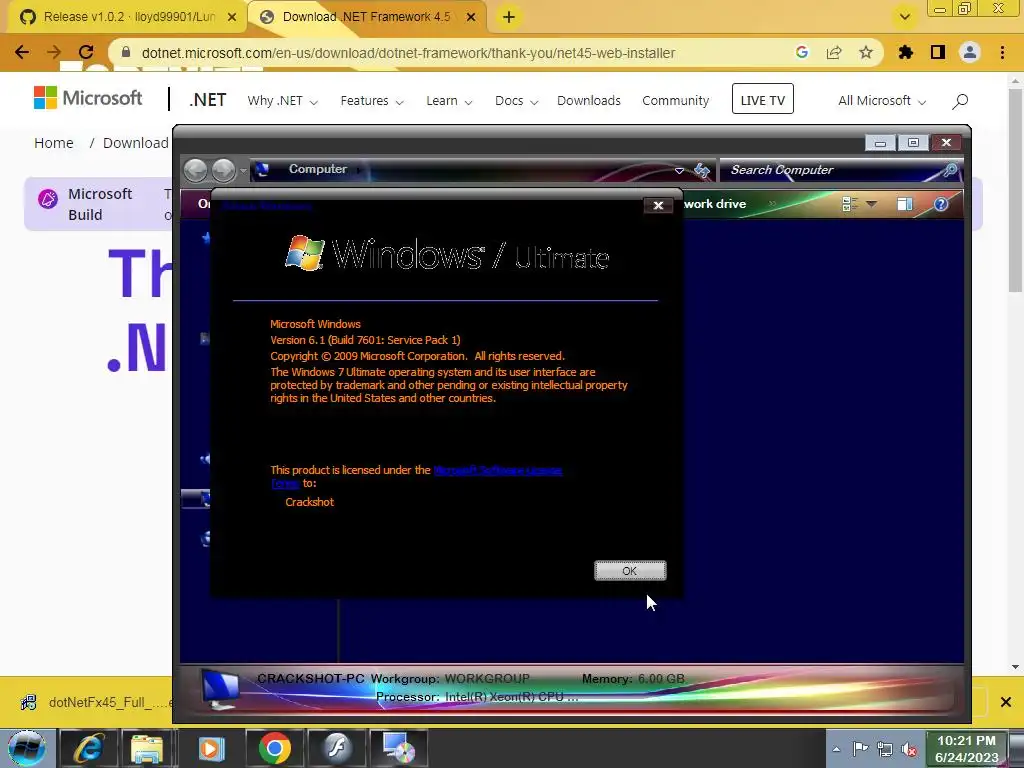Image resolution: width=1024 pixels, height=768 pixels.
Task: Open Windows Media Player taskbar icon
Action: click(x=212, y=748)
